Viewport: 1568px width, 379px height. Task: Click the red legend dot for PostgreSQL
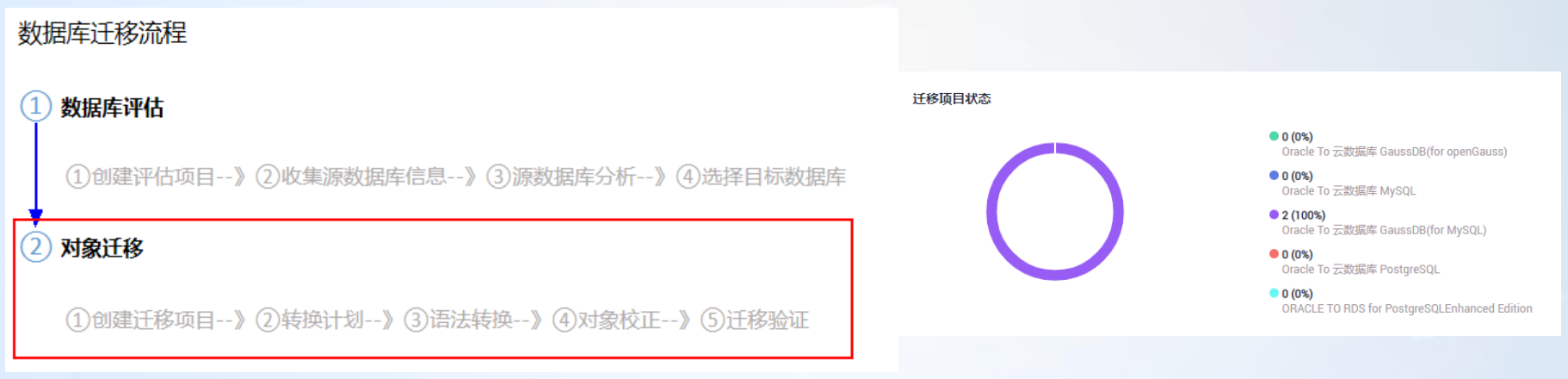tap(1274, 254)
